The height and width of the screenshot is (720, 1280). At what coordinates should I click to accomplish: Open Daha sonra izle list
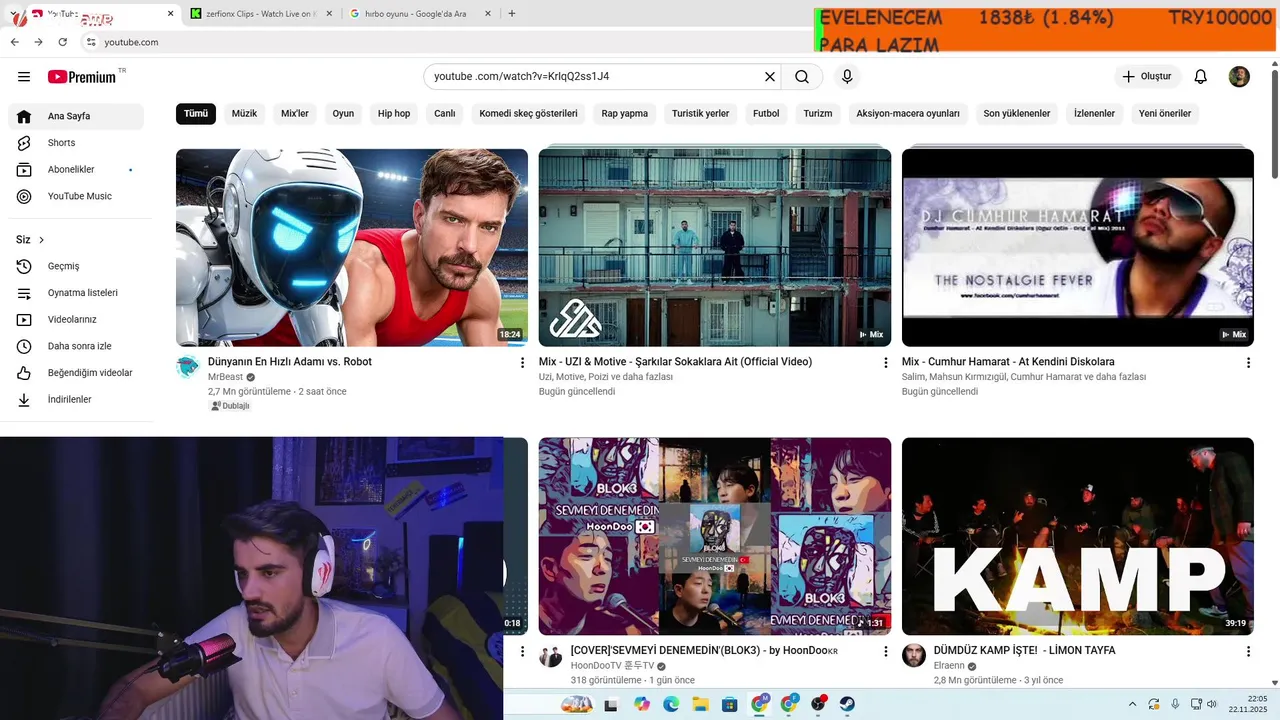(x=76, y=346)
